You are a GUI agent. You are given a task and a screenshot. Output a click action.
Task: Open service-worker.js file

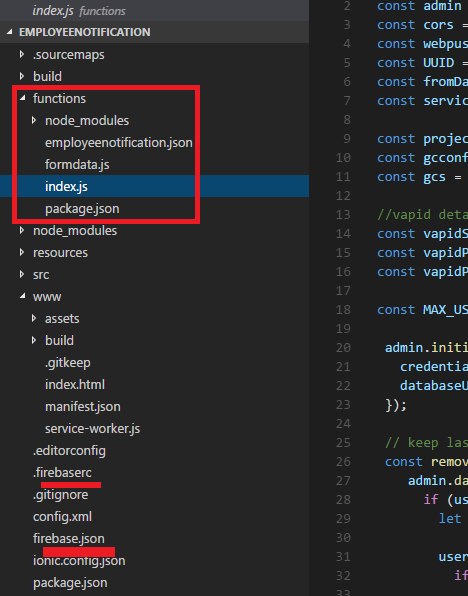click(92, 429)
